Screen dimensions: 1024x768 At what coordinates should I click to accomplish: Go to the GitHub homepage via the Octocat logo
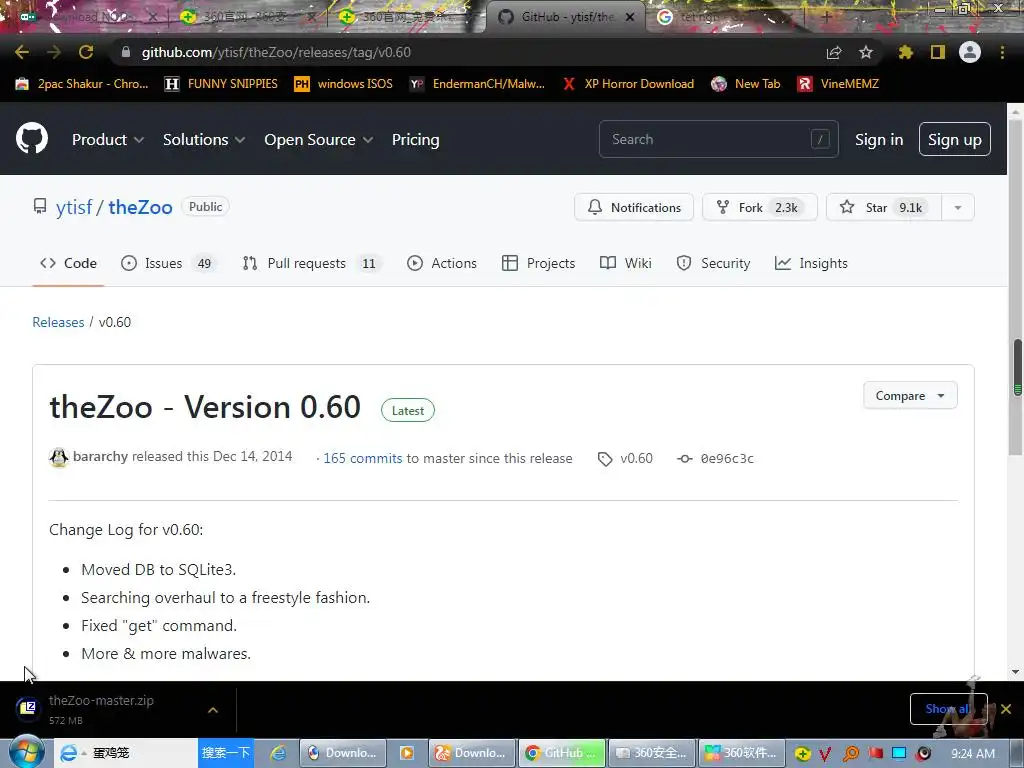coord(32,138)
